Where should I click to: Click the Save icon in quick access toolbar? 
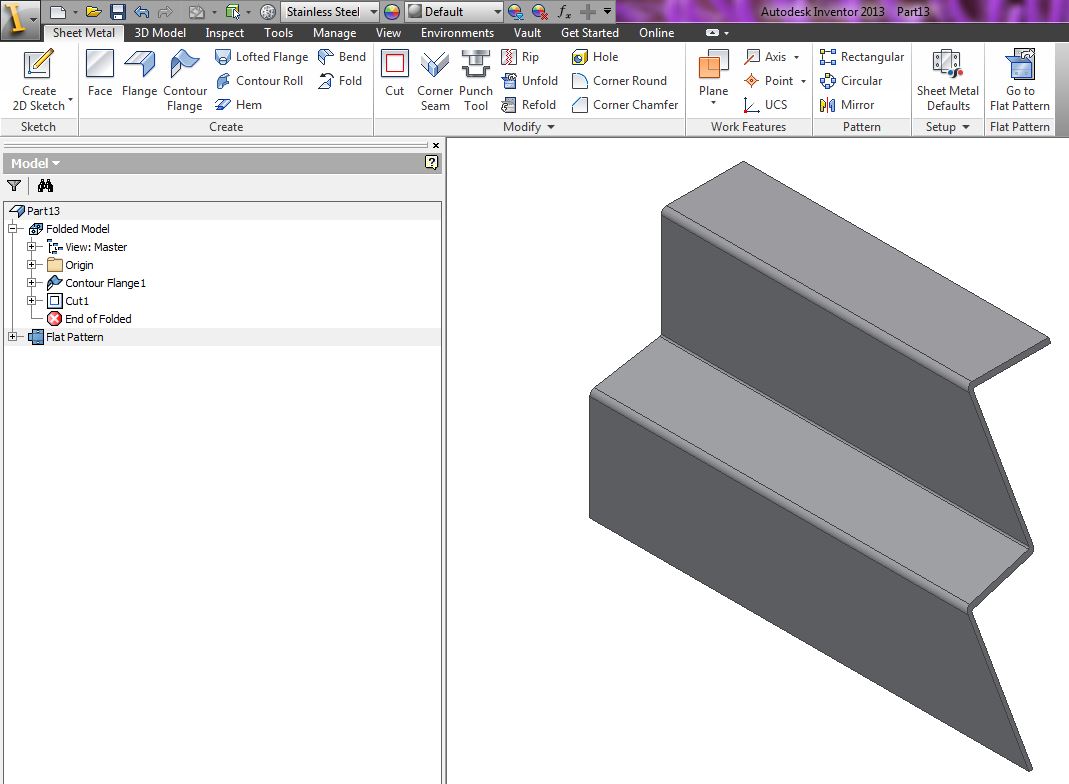tap(118, 12)
